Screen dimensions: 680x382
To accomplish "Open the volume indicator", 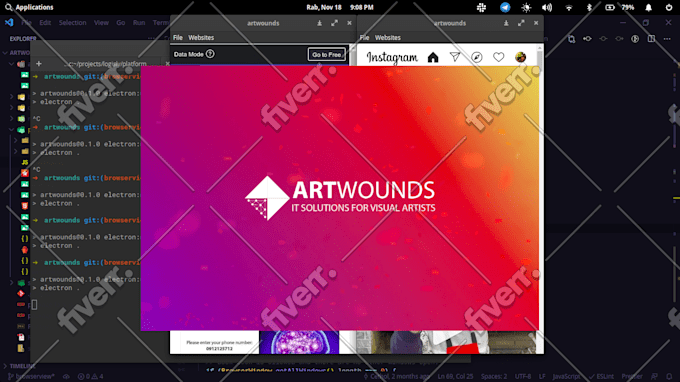I will point(547,7).
